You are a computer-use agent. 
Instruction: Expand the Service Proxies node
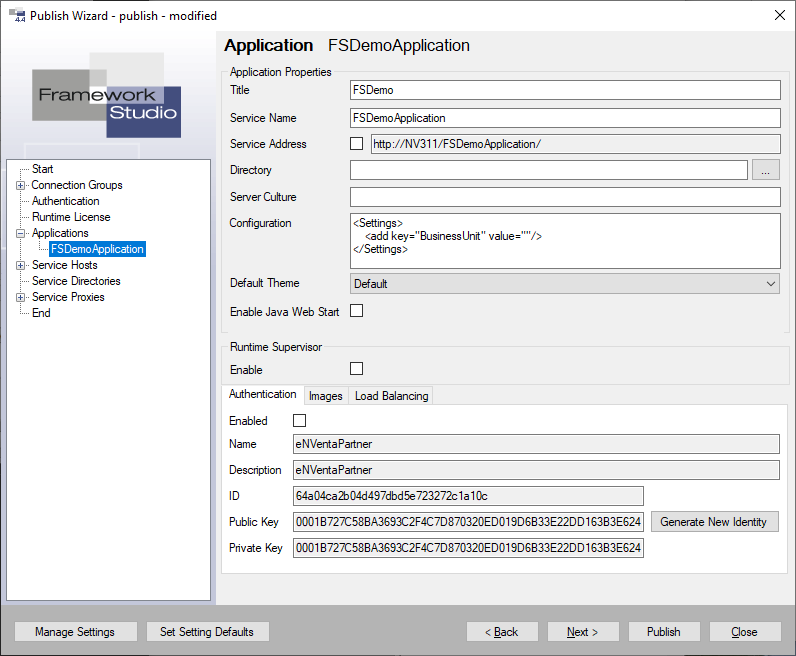tap(20, 298)
